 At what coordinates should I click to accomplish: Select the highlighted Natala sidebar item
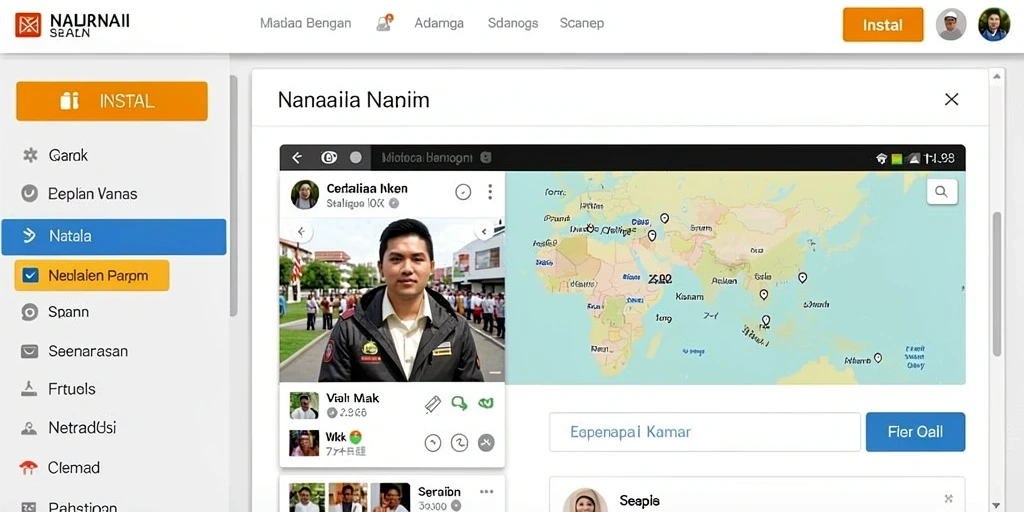pos(114,236)
